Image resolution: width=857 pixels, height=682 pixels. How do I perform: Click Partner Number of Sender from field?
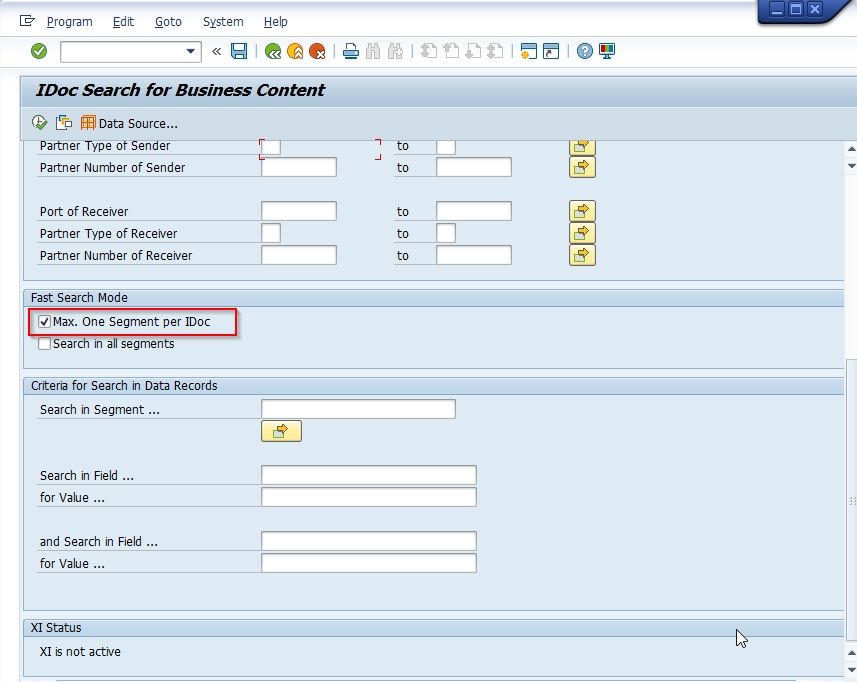pos(299,167)
